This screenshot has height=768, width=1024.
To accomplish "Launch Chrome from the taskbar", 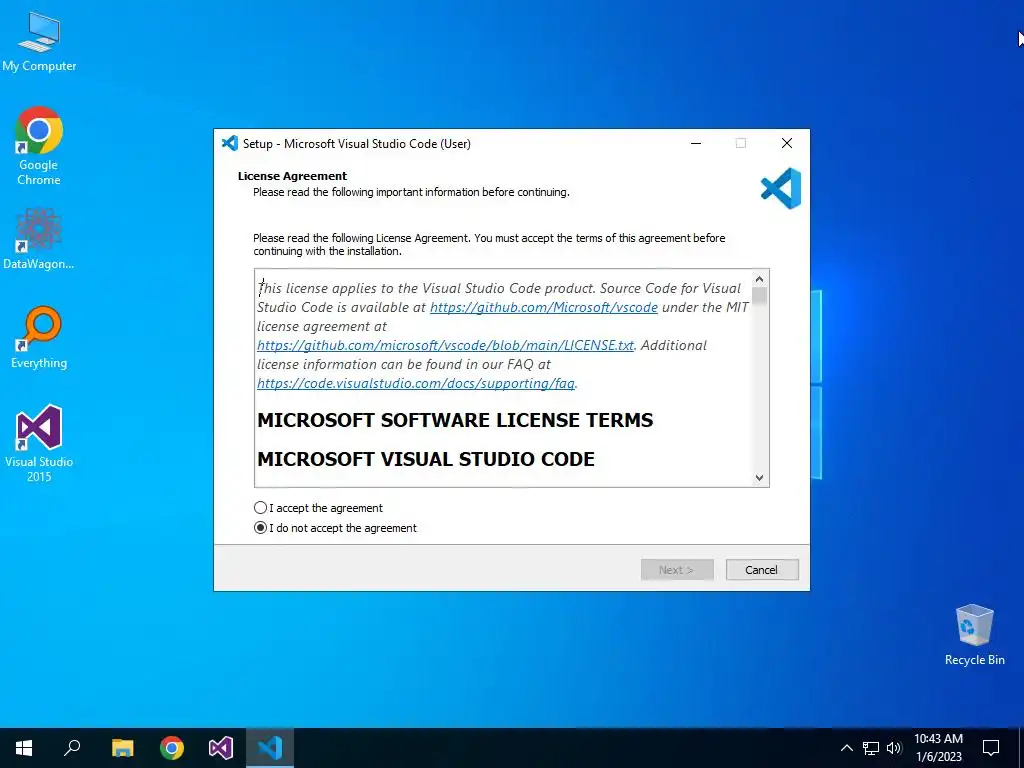I will click(x=172, y=748).
